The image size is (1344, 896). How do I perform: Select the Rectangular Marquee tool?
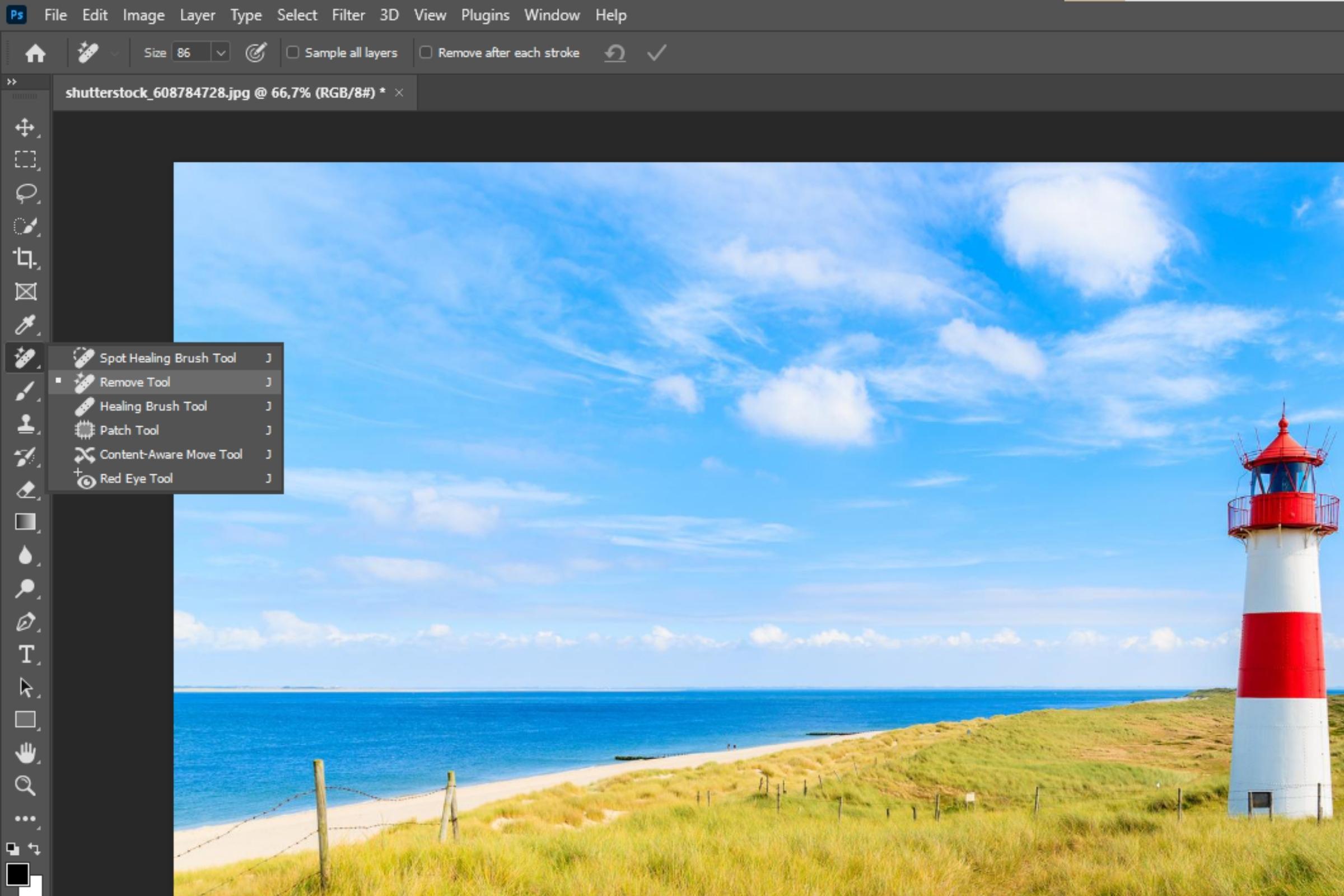click(25, 159)
